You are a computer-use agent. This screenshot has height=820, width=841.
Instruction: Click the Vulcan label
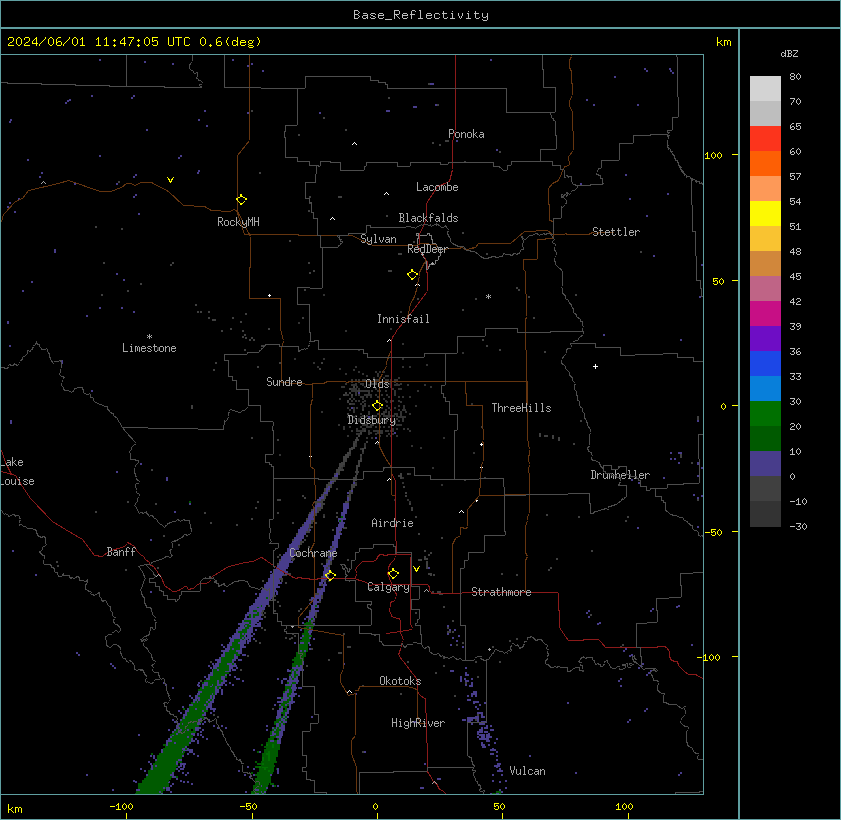[x=527, y=771]
